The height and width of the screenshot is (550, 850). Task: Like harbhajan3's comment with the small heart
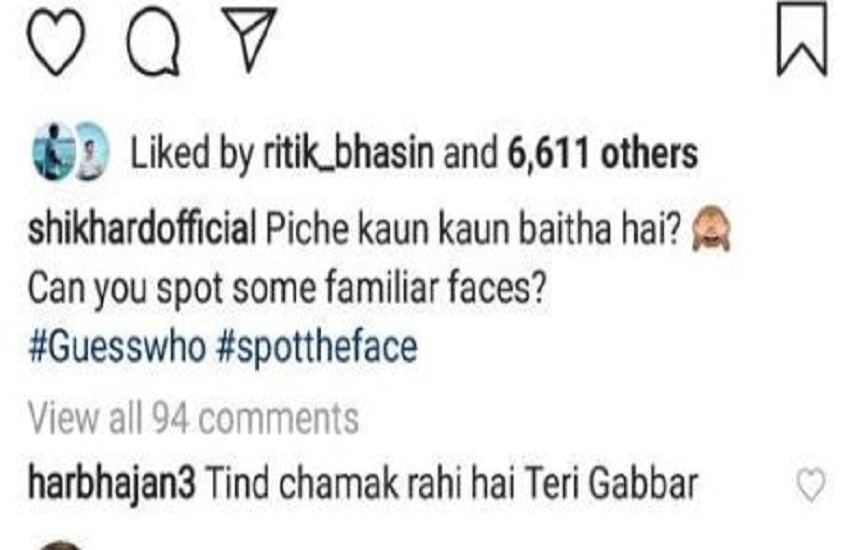point(810,486)
